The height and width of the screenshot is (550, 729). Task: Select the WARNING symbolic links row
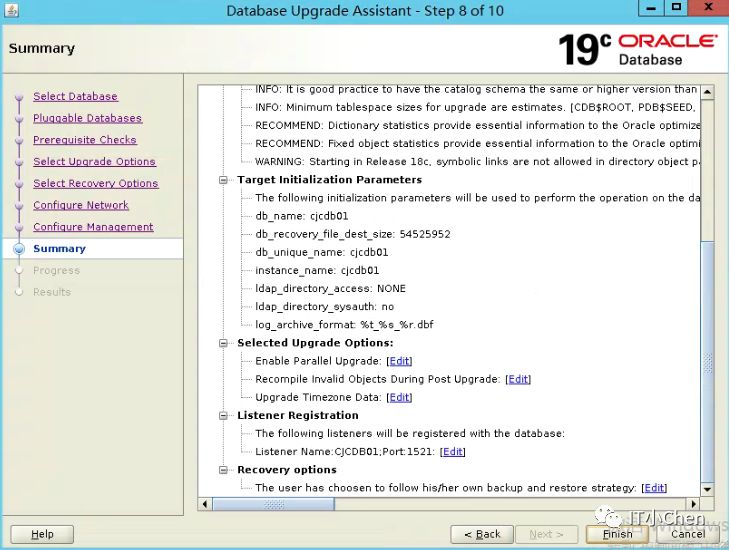pos(477,162)
